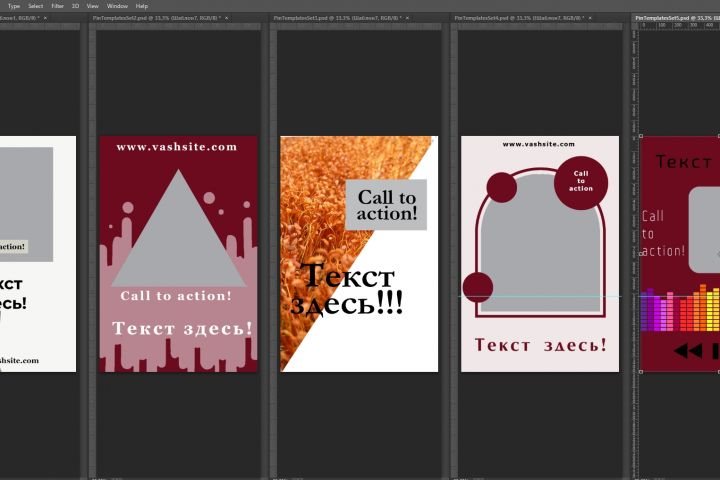Open the Help menu
720x480 pixels.
142,6
